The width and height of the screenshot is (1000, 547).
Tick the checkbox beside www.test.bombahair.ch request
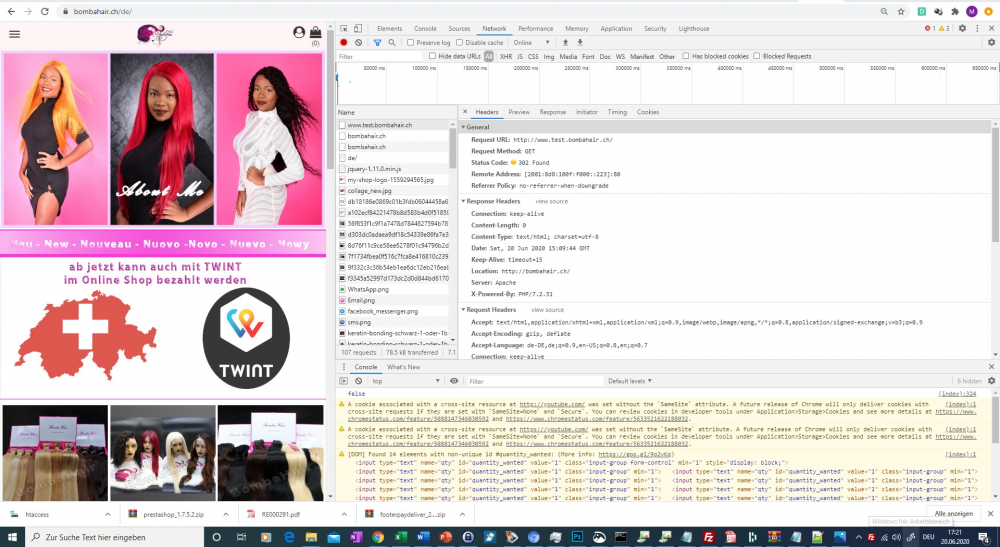342,125
